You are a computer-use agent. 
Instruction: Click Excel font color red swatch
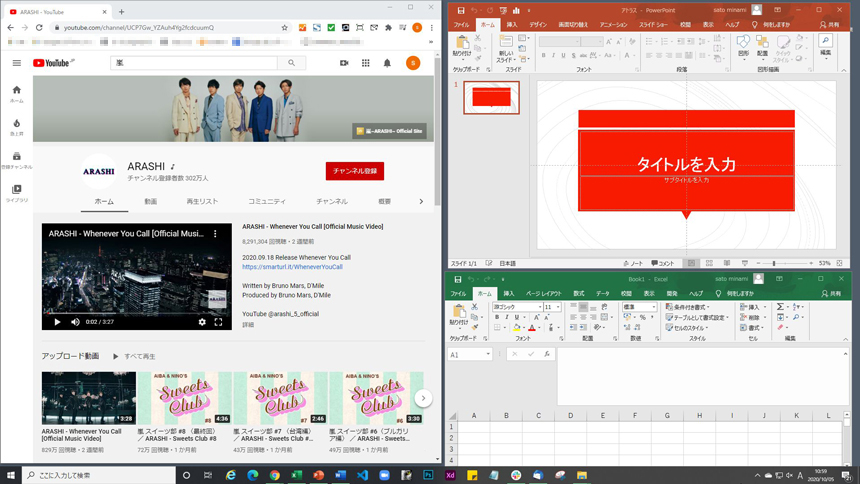(531, 328)
